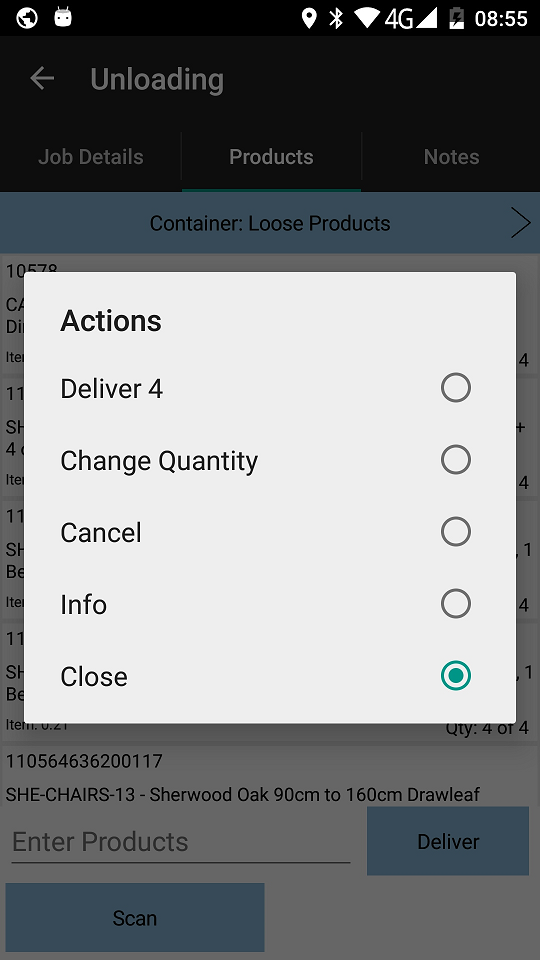Tap the battery charging icon
The height and width of the screenshot is (960, 540).
click(457, 18)
